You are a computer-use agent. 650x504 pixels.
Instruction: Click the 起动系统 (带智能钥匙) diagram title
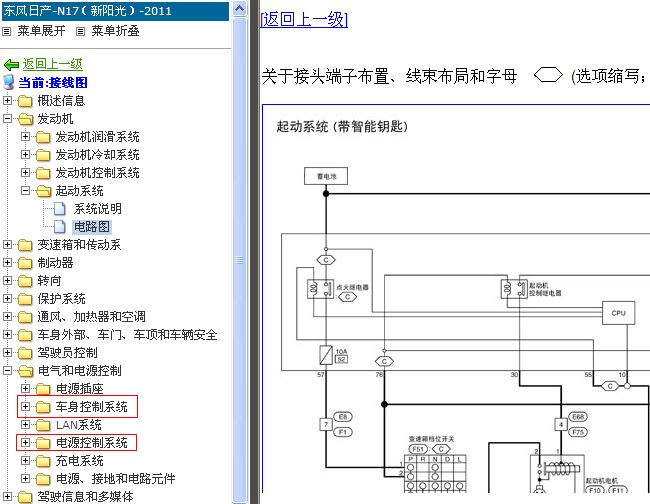(x=342, y=126)
